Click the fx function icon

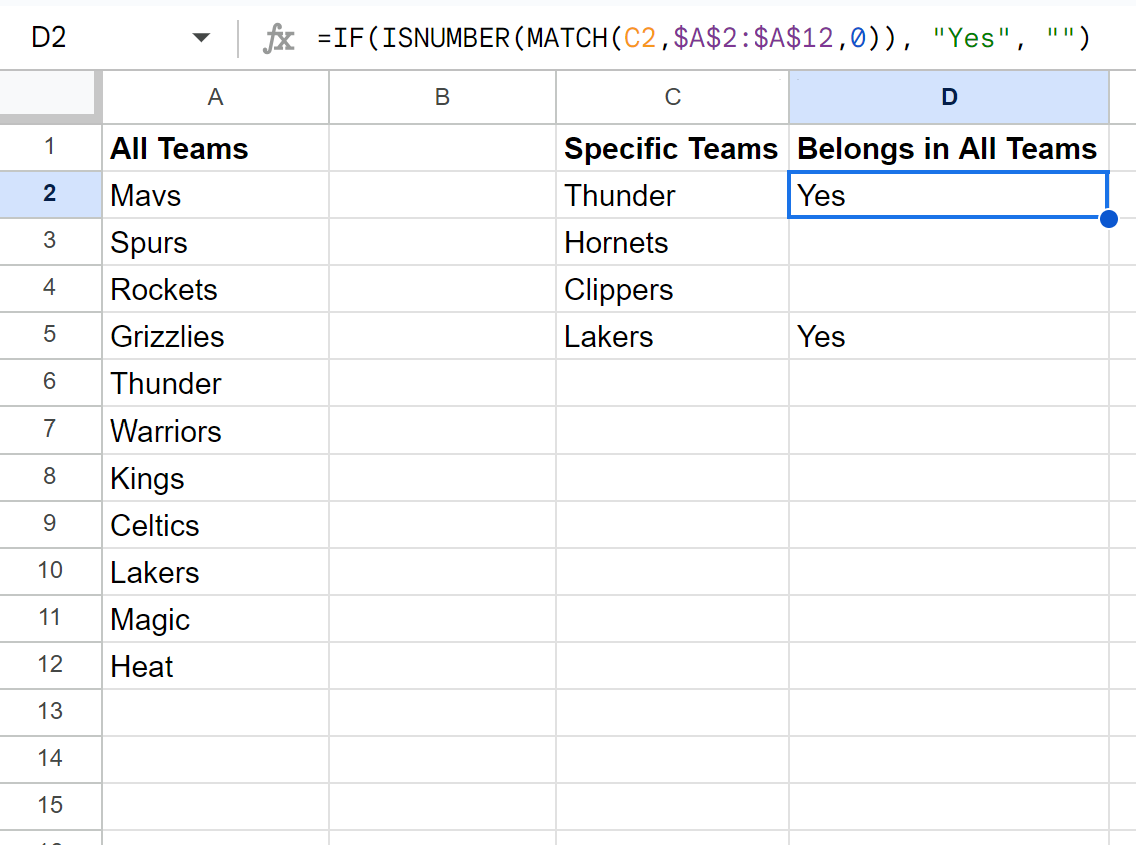pyautogui.click(x=278, y=39)
